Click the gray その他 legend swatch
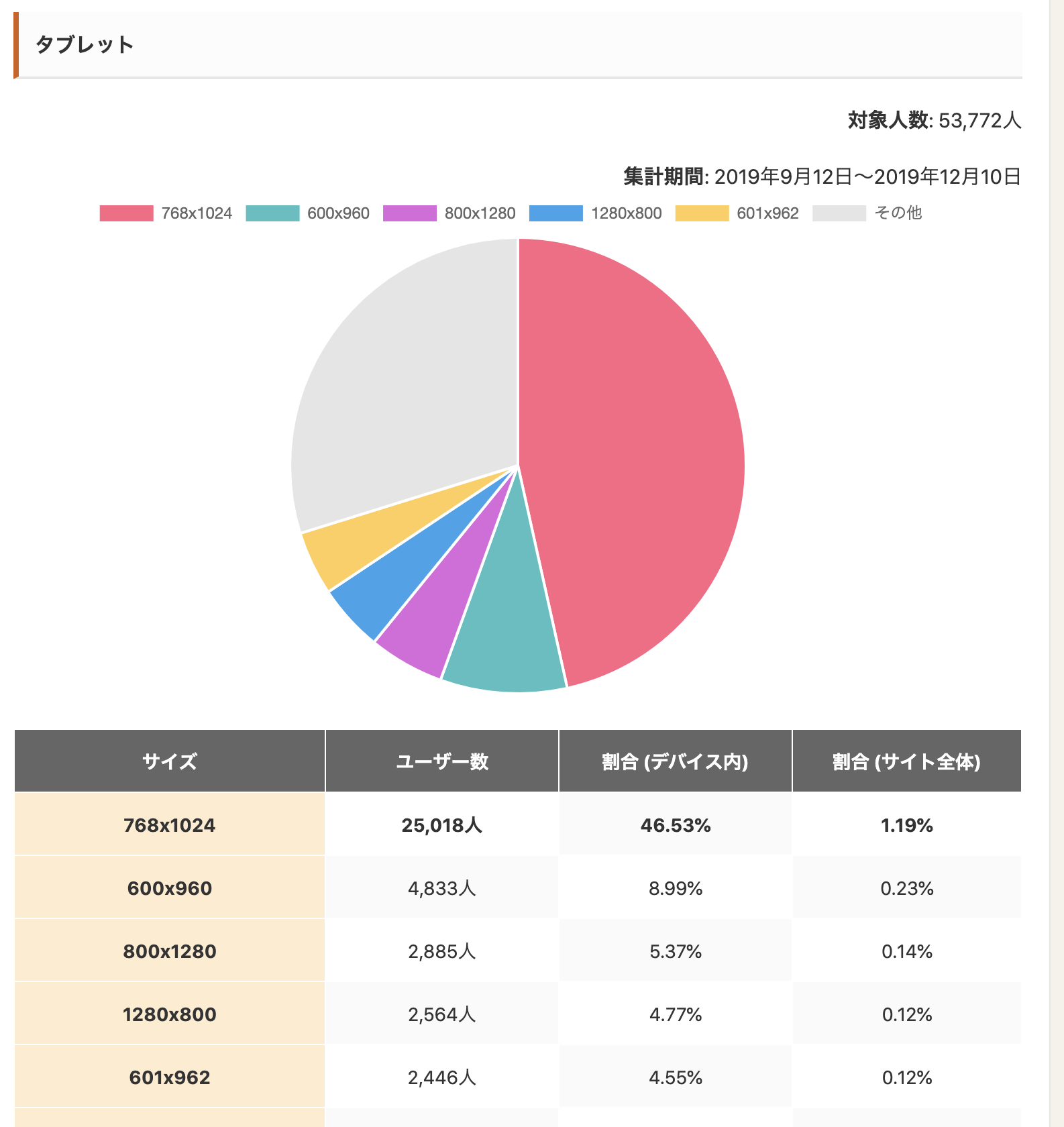Screen dimensions: 1064x1127 click(839, 213)
